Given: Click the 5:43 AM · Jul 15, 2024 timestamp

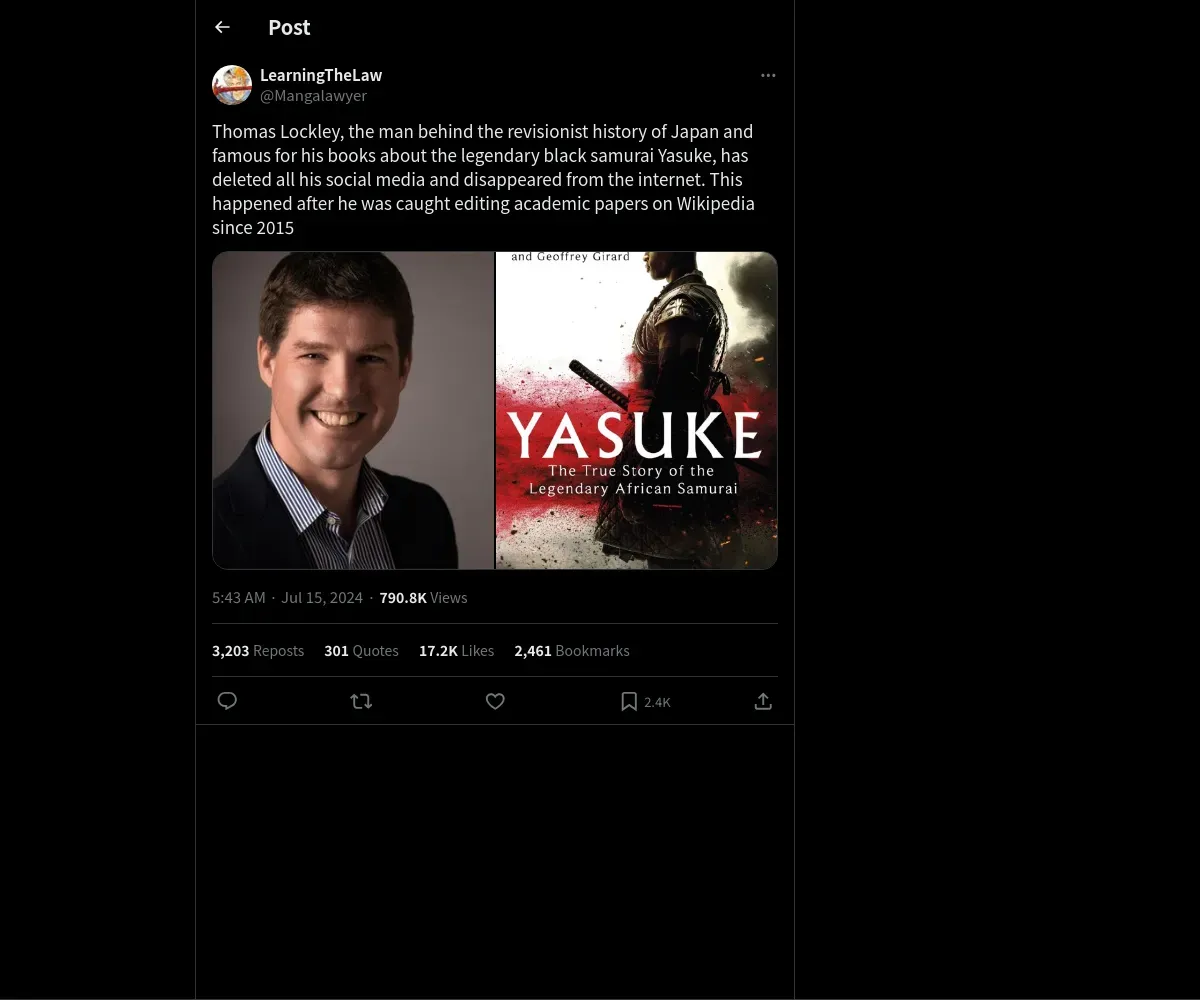Looking at the screenshot, I should (287, 598).
